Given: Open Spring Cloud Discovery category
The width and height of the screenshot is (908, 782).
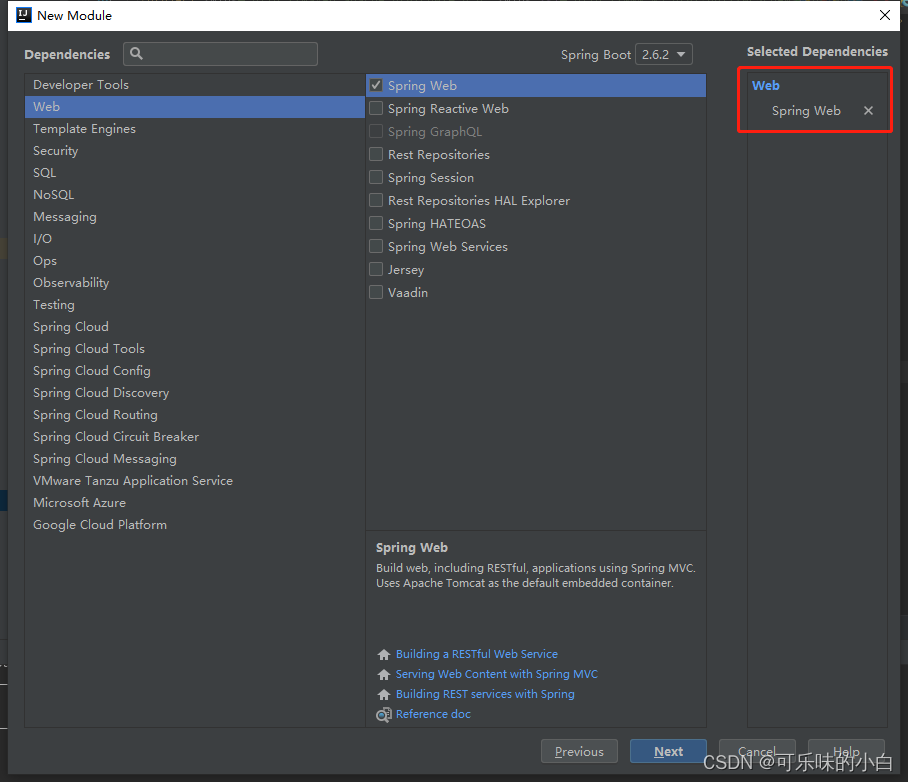Looking at the screenshot, I should [x=195, y=393].
